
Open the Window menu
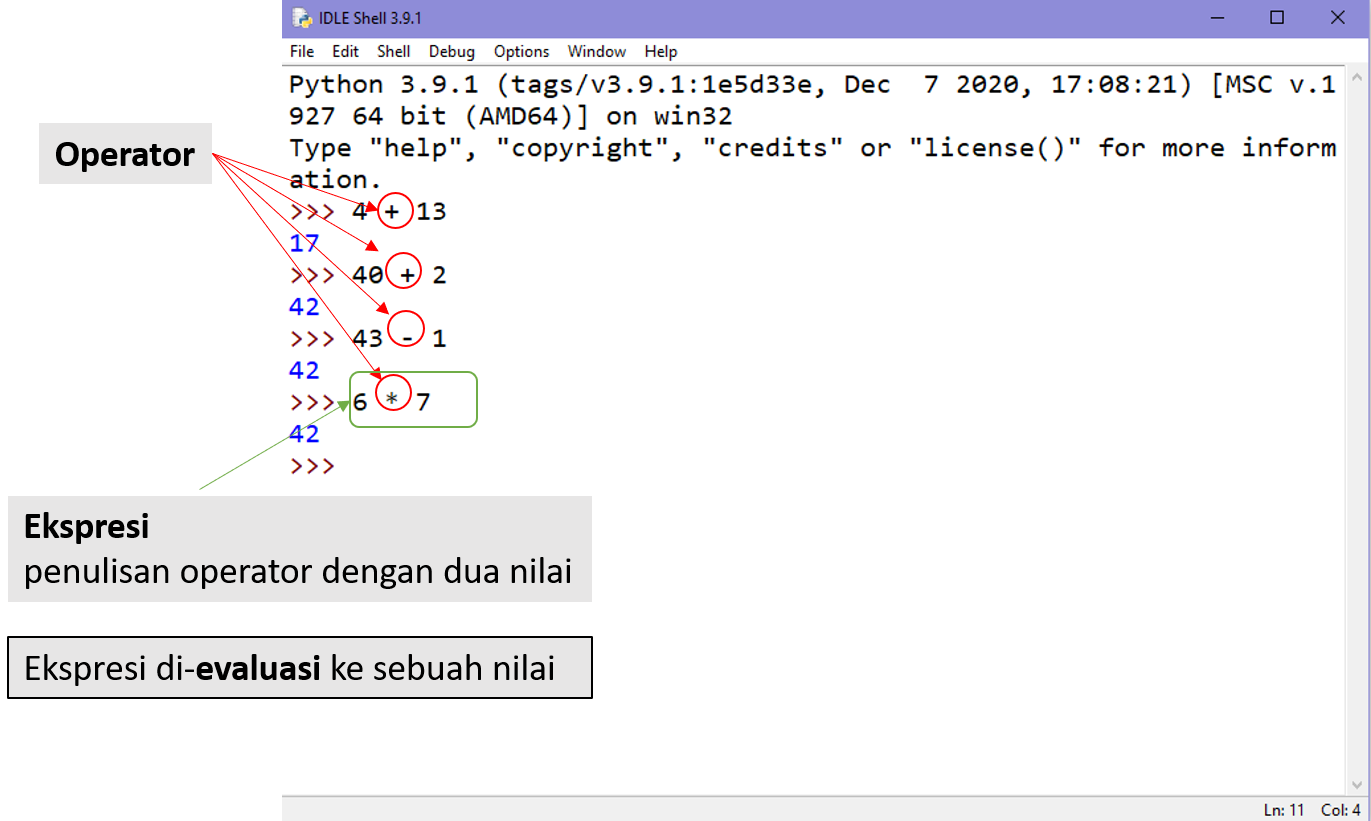click(x=596, y=51)
